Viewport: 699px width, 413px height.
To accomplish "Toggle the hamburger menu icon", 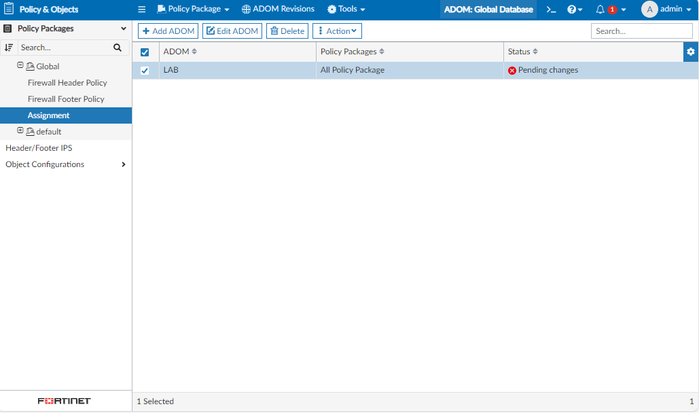I will [142, 9].
